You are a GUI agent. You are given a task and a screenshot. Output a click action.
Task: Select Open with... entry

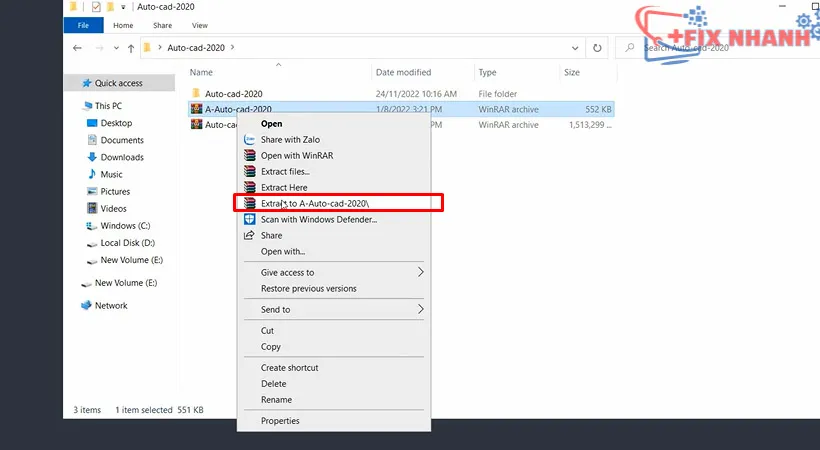tap(283, 251)
